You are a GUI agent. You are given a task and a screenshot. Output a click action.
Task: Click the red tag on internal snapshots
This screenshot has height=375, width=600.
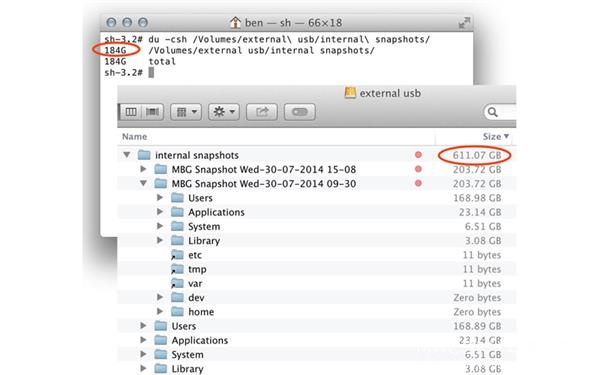coord(418,155)
